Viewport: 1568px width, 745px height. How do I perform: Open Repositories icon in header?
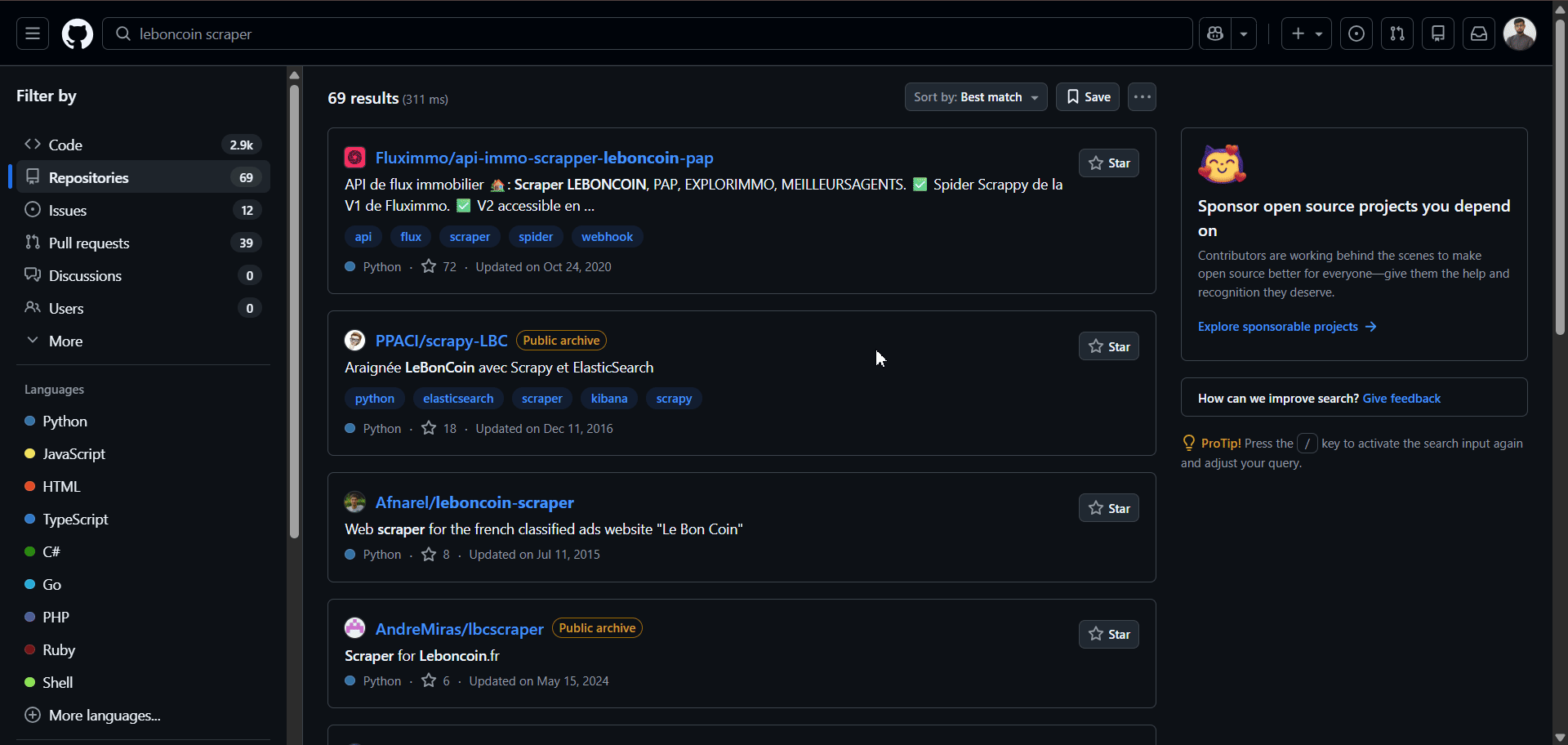coord(1438,33)
